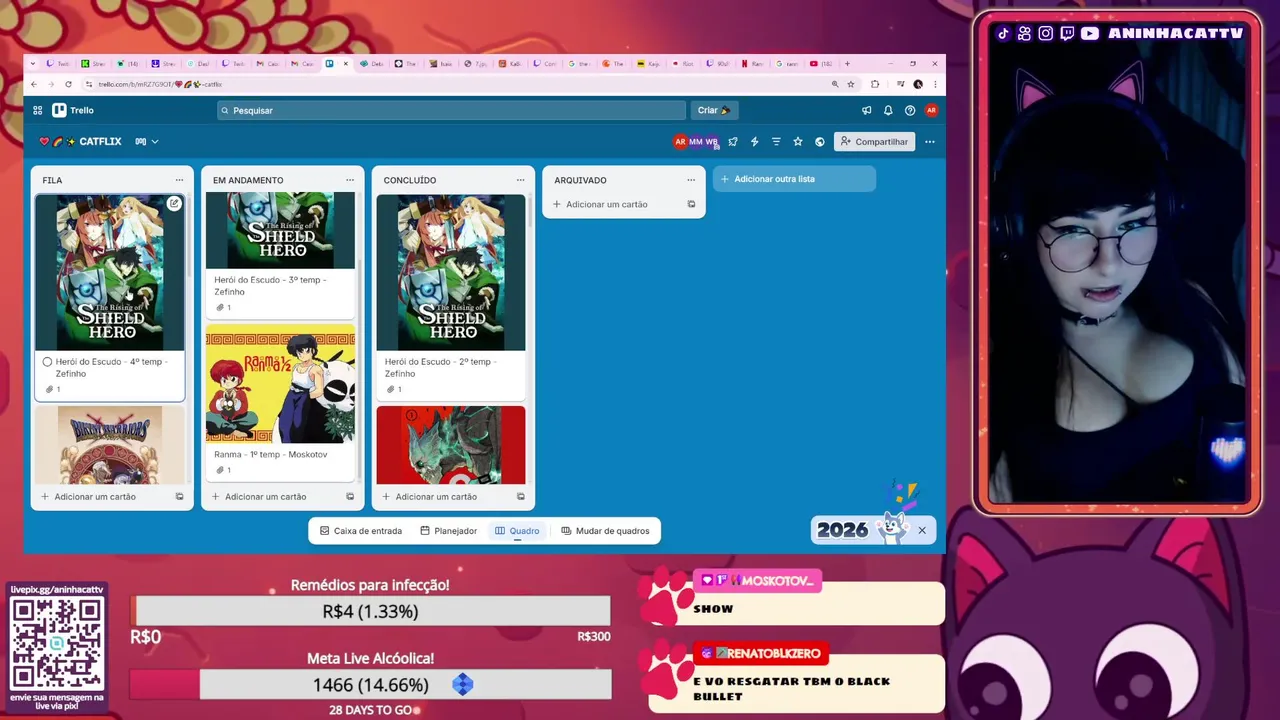
Task: Open the EM ANDAMENTO list actions menu
Action: pyautogui.click(x=350, y=180)
